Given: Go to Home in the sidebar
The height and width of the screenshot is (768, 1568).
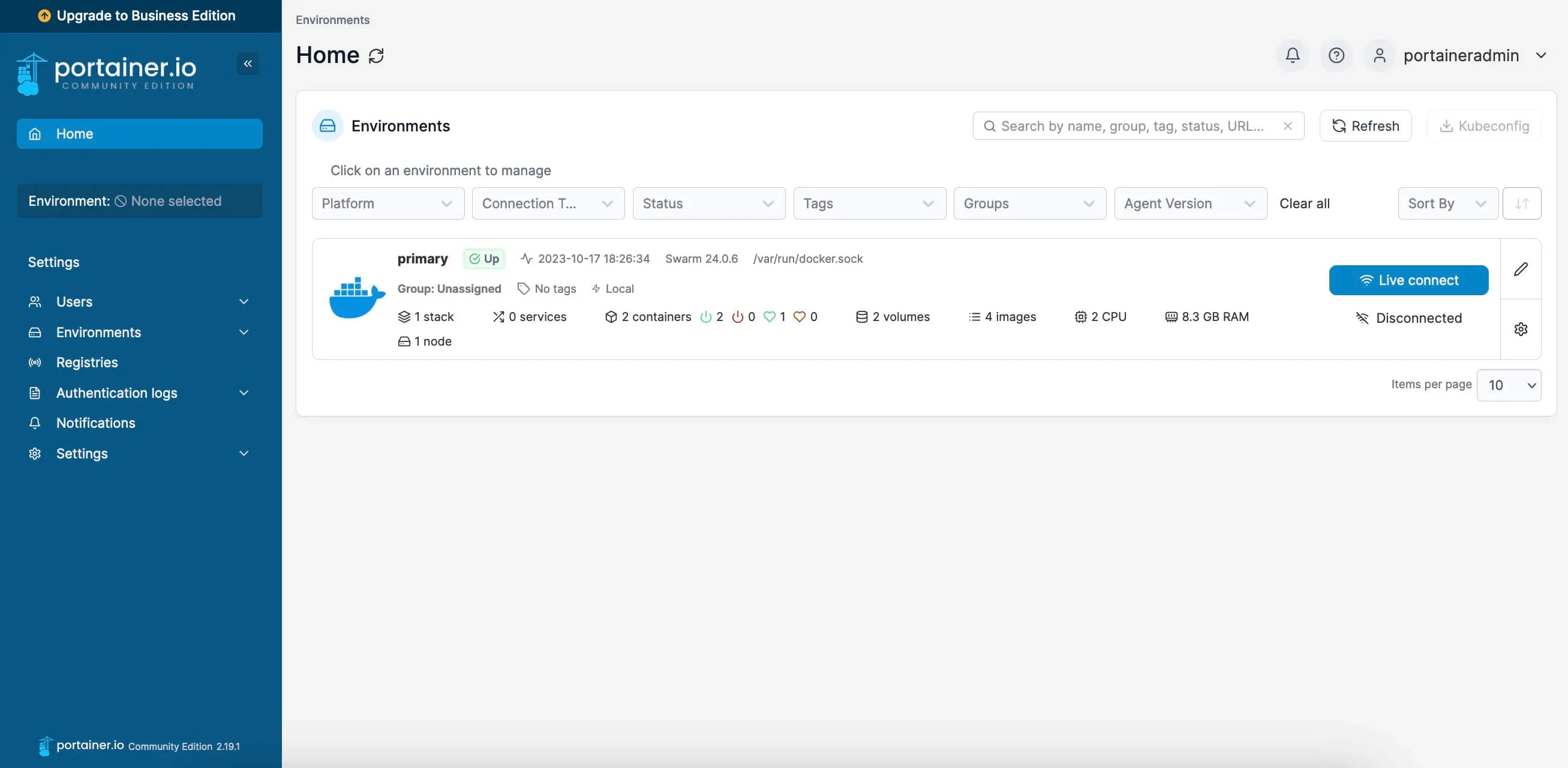Looking at the screenshot, I should [139, 133].
